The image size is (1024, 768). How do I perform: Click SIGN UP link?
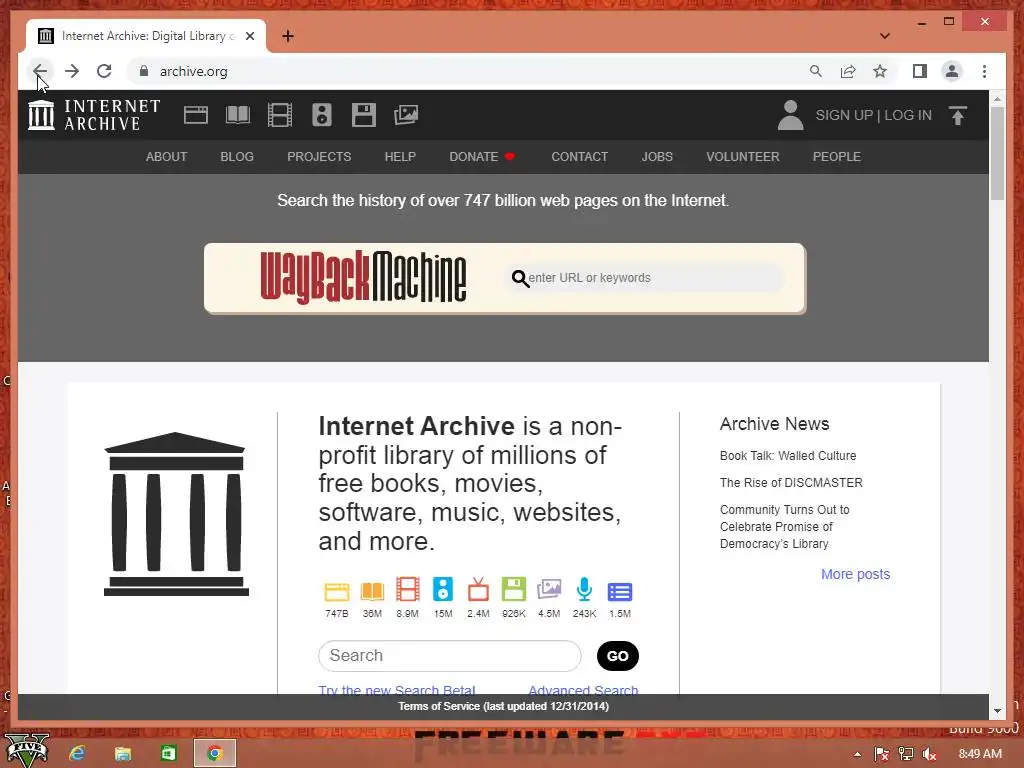[x=844, y=115]
